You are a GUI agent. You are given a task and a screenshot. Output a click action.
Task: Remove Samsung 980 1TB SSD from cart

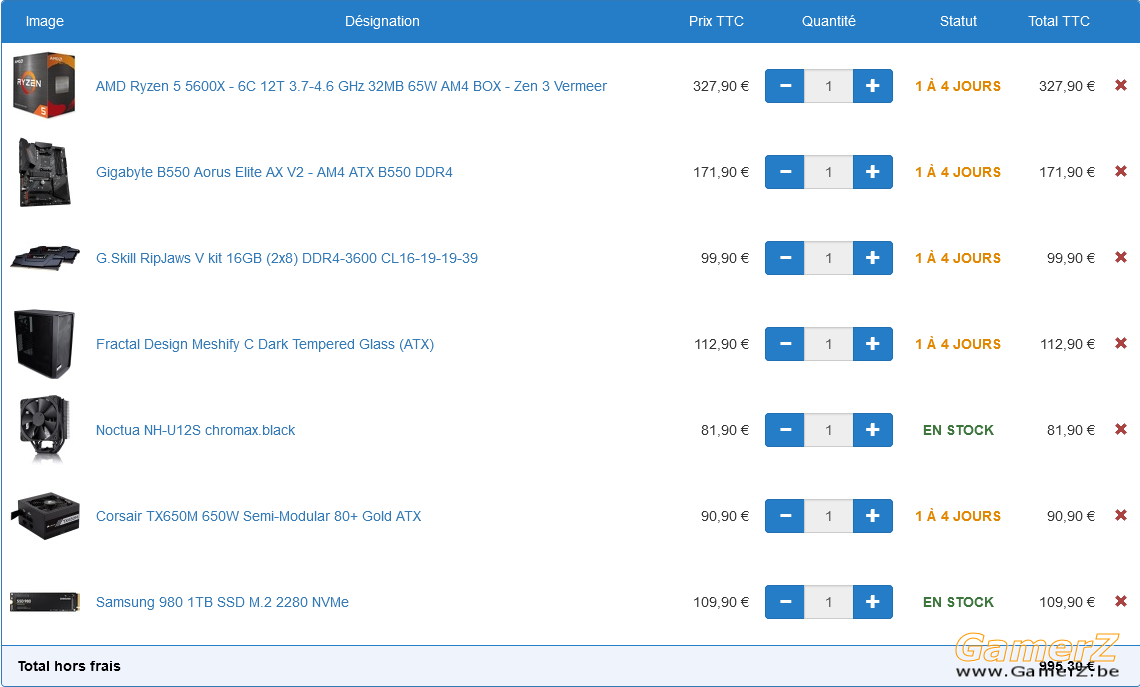1121,601
